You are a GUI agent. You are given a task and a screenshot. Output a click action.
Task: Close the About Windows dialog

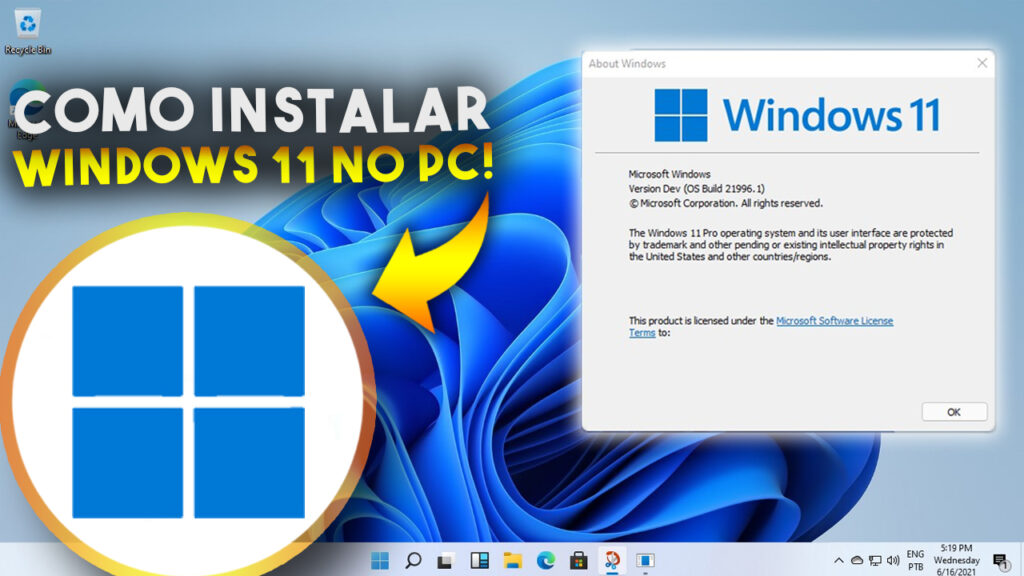click(981, 63)
